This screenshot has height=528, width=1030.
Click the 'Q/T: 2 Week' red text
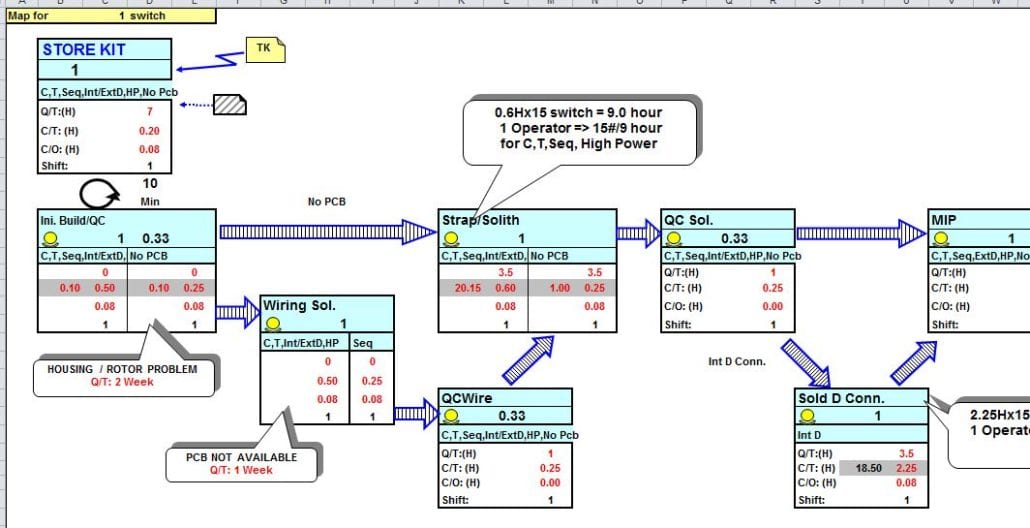122,382
